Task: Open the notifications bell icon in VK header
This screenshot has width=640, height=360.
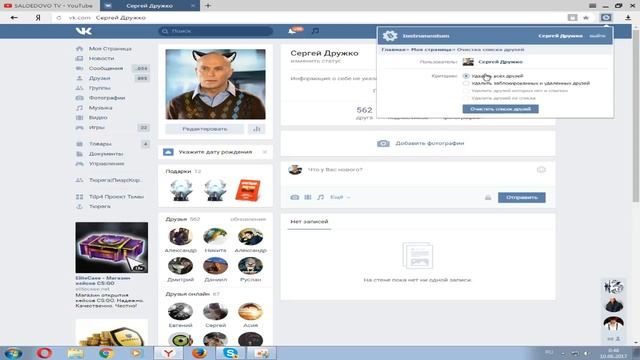Action: (292, 31)
